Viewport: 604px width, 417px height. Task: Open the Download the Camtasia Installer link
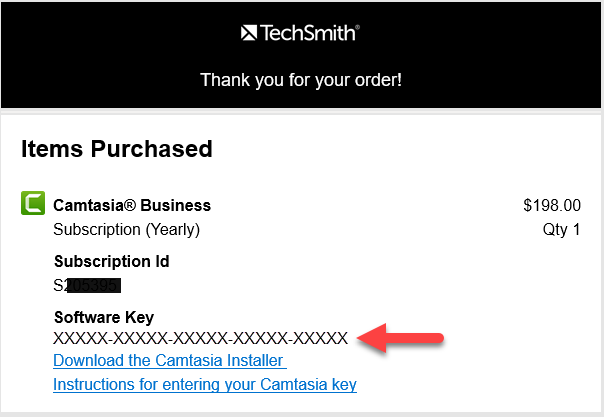click(169, 360)
